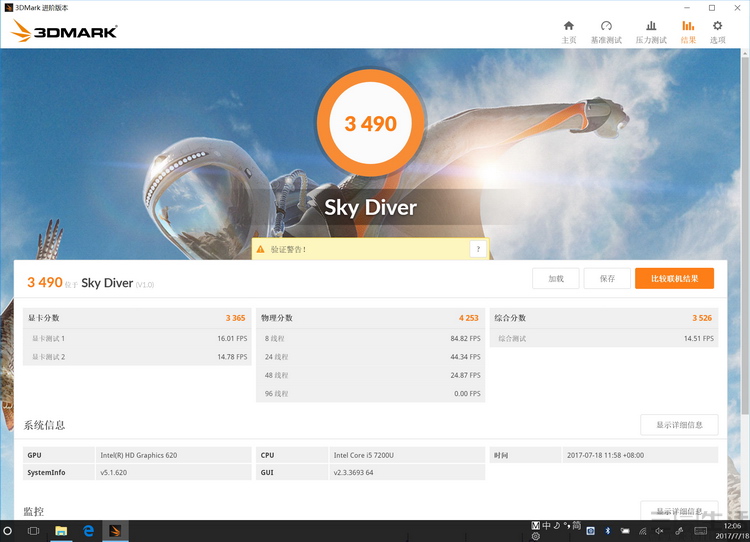Click 显示详细信息 next to 监控
750x542 pixels.
[x=679, y=510]
